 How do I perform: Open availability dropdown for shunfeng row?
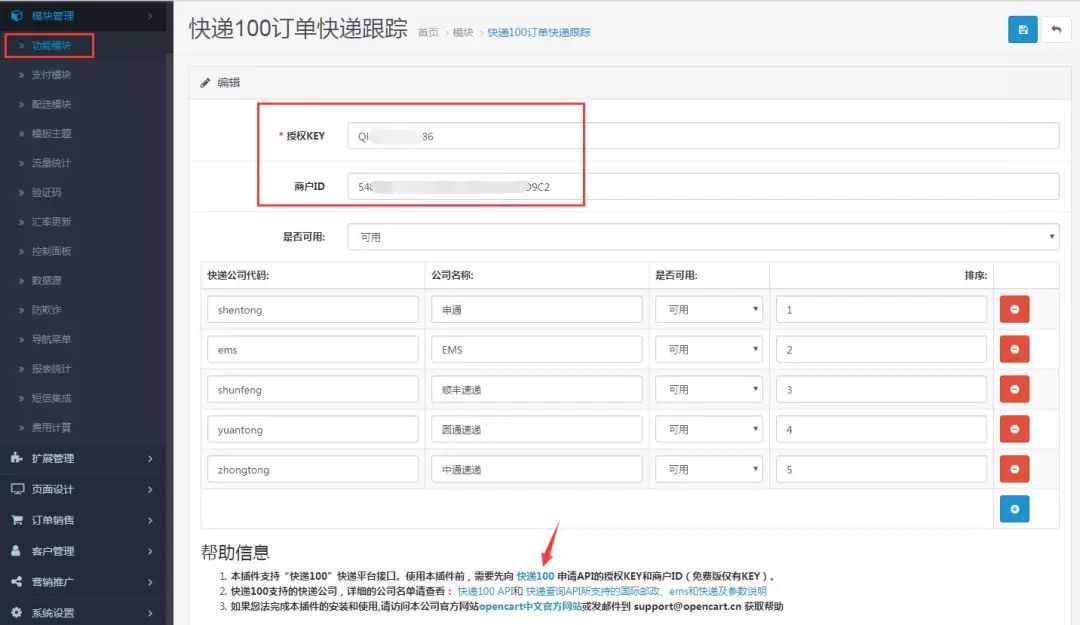pos(709,389)
